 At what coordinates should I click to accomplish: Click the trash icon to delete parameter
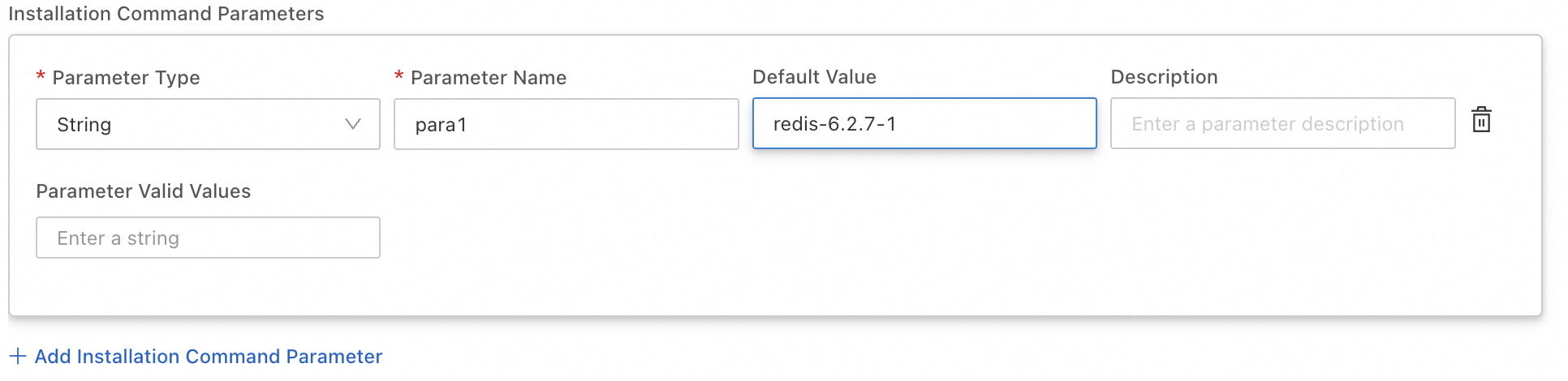point(1481,120)
